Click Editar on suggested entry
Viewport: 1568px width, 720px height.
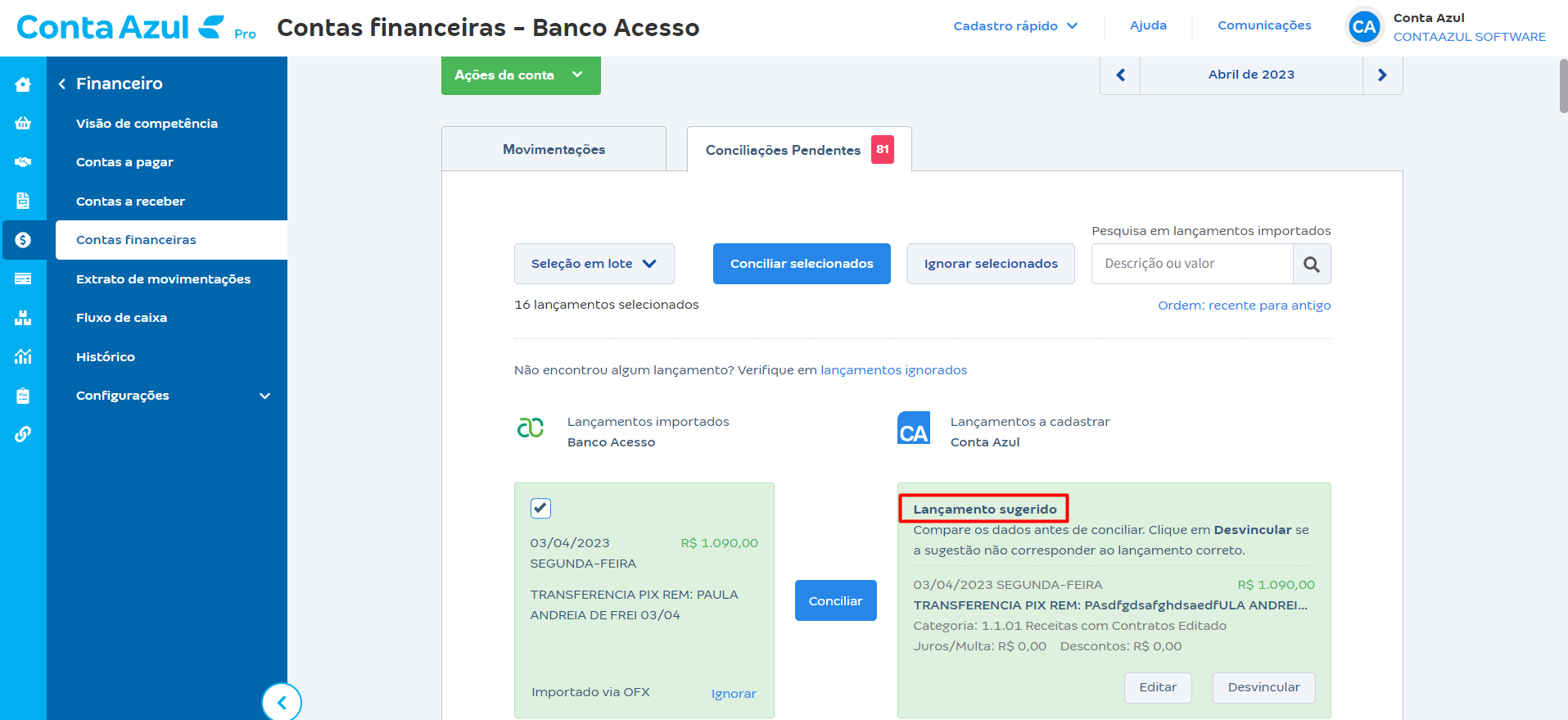pos(1158,687)
